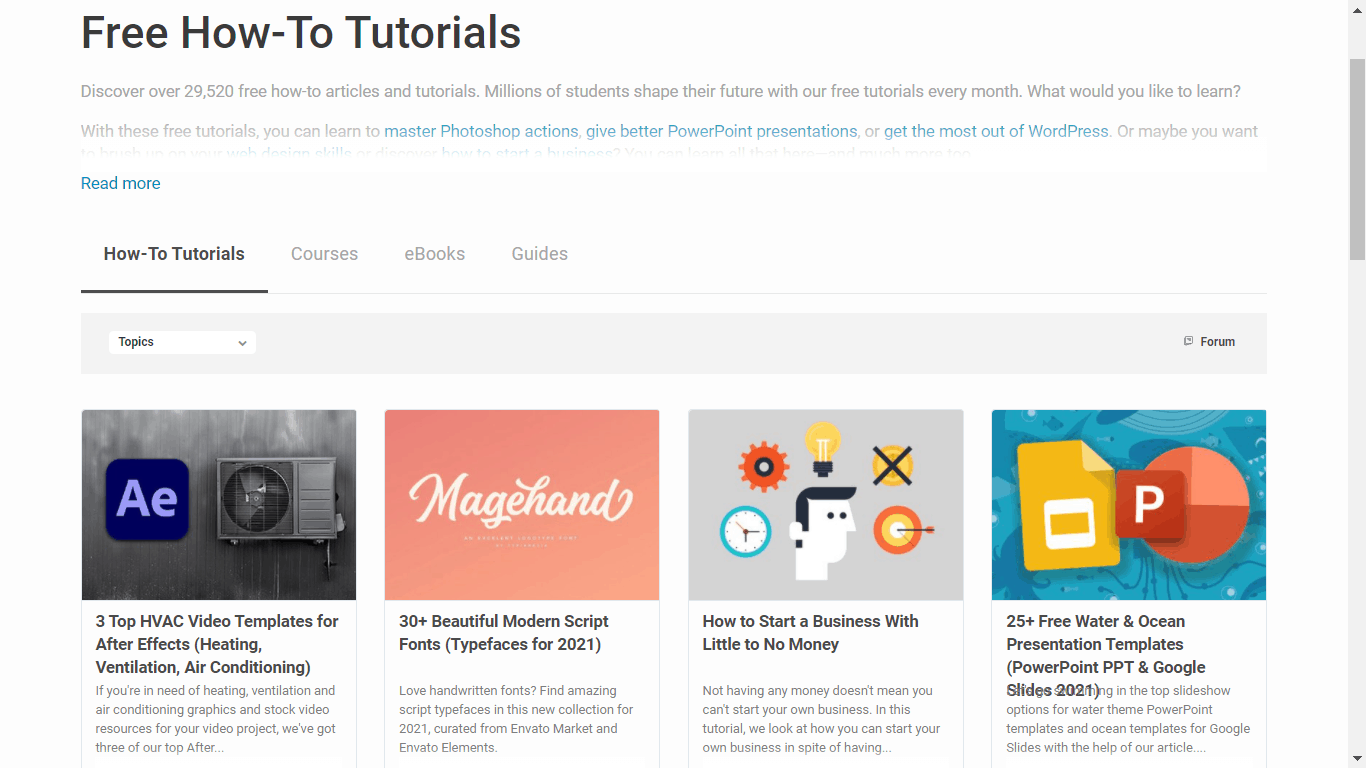Click the page vertical scrollbar thumb
The image size is (1366, 768).
click(1357, 158)
